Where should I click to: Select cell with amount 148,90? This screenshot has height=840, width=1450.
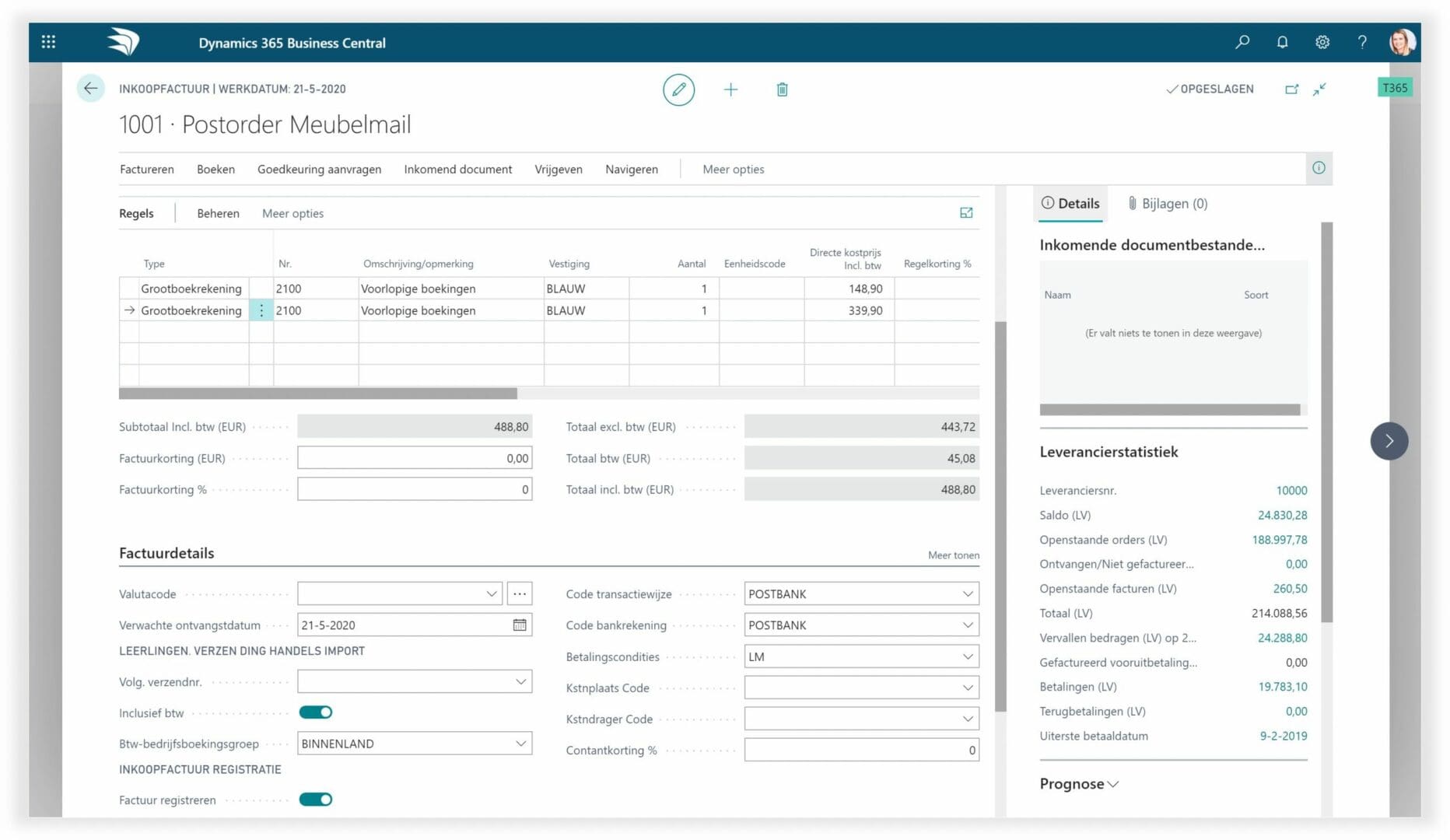click(849, 289)
